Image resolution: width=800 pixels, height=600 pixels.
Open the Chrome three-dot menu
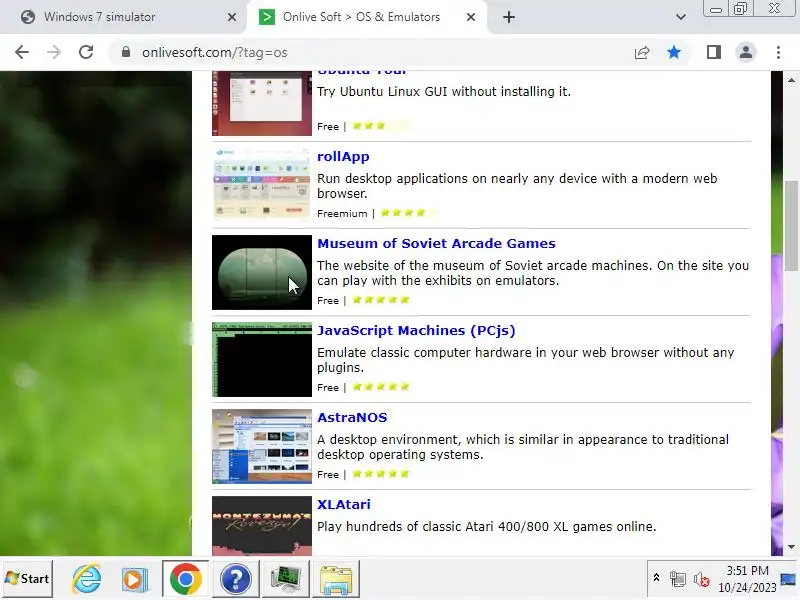pyautogui.click(x=778, y=52)
